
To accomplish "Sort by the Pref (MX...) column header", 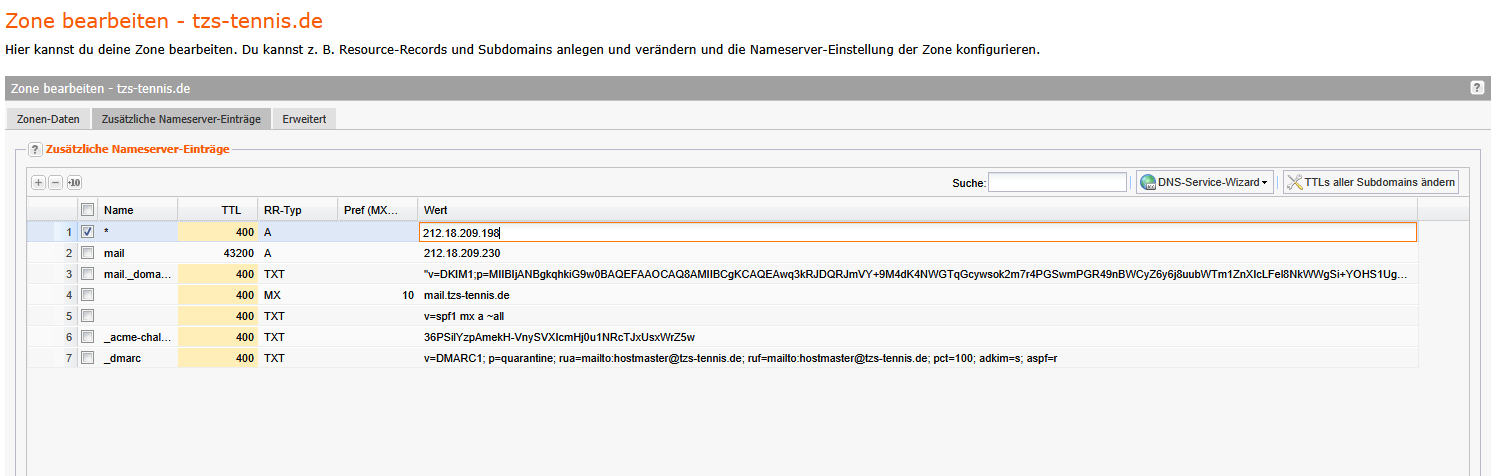I will click(x=378, y=210).
